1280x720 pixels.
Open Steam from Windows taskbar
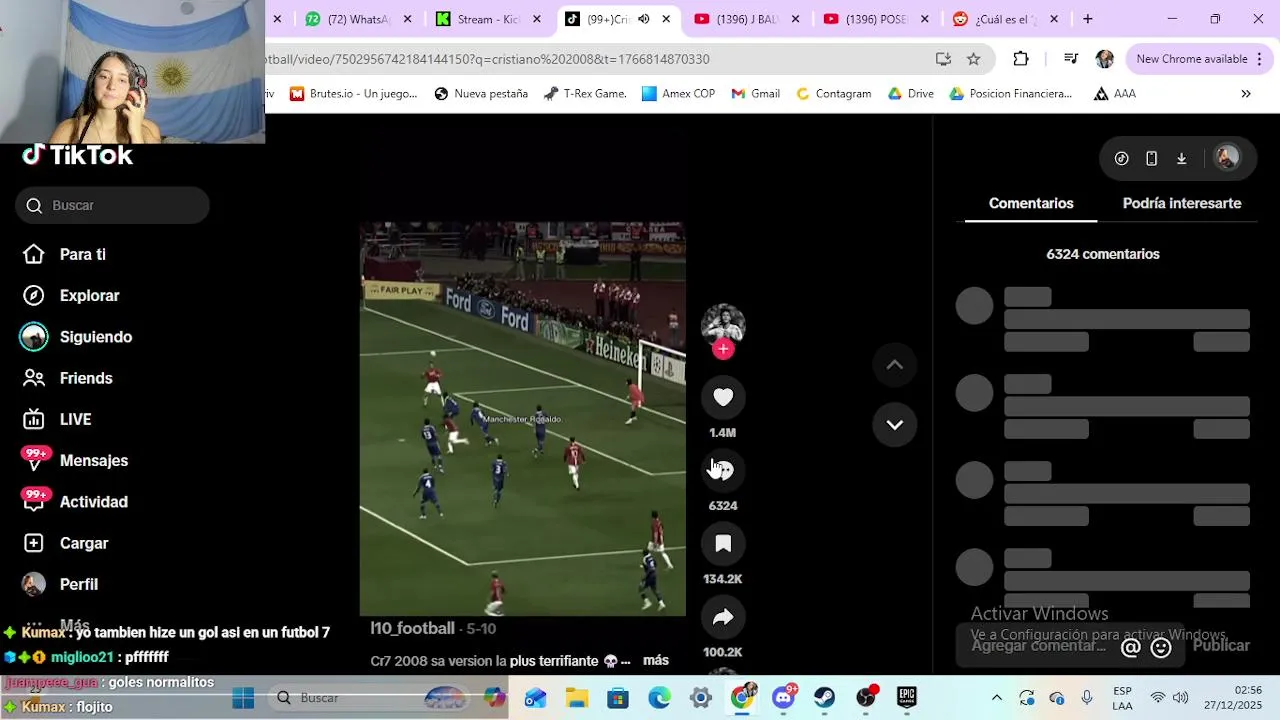824,697
